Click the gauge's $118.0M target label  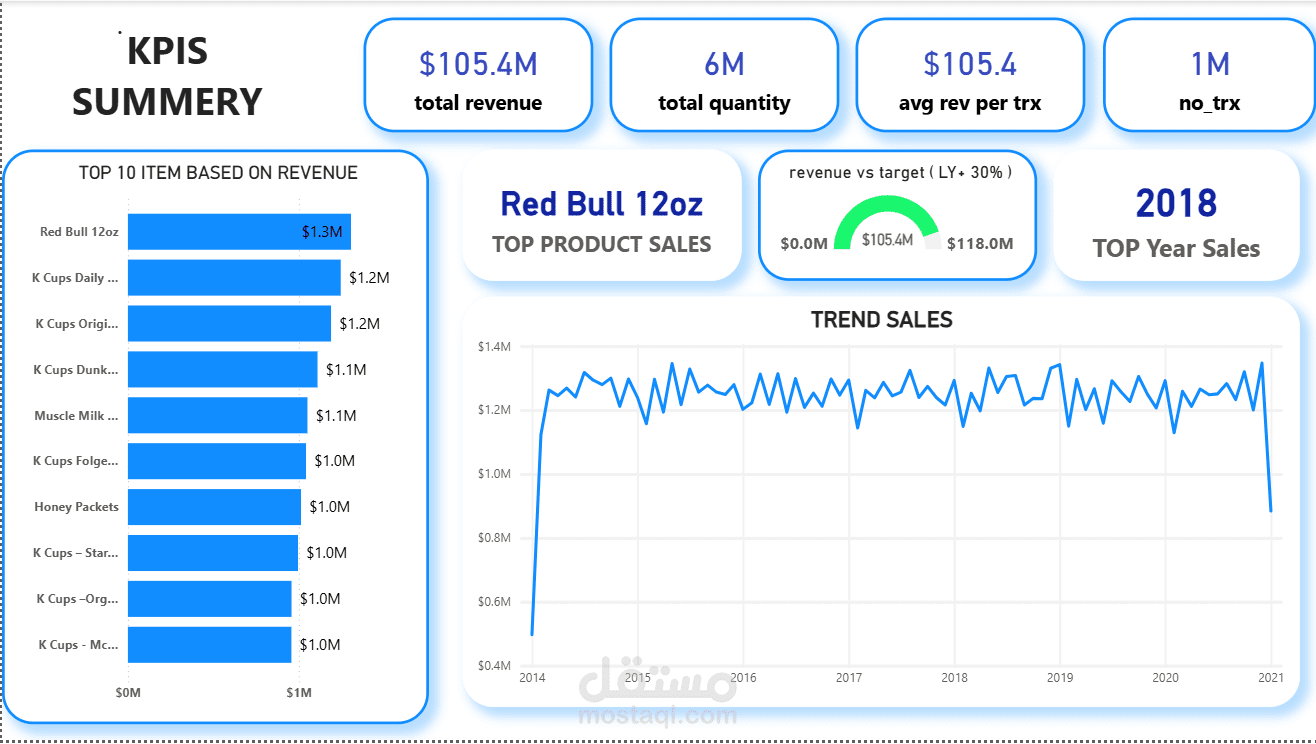pyautogui.click(x=980, y=244)
